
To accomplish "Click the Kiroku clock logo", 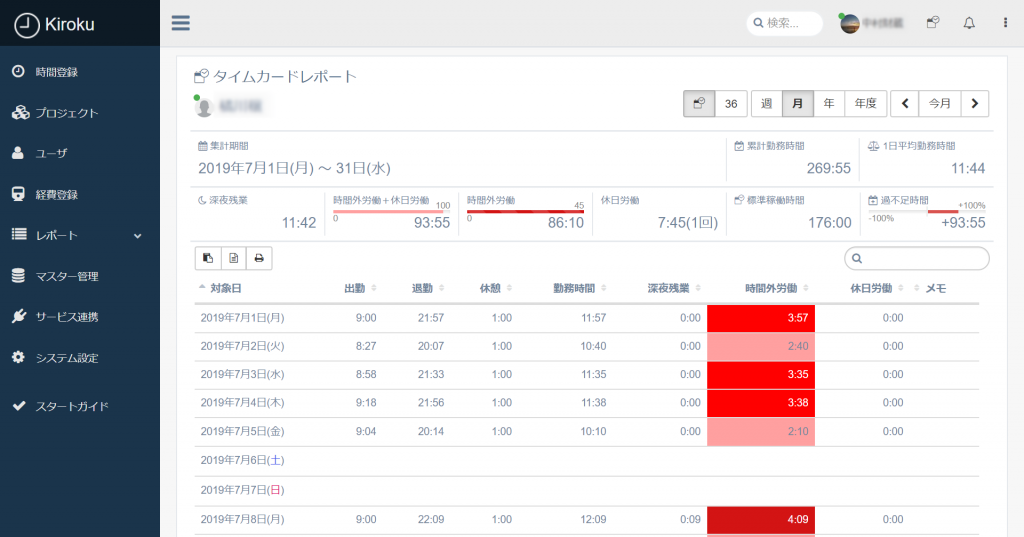I will (x=27, y=25).
